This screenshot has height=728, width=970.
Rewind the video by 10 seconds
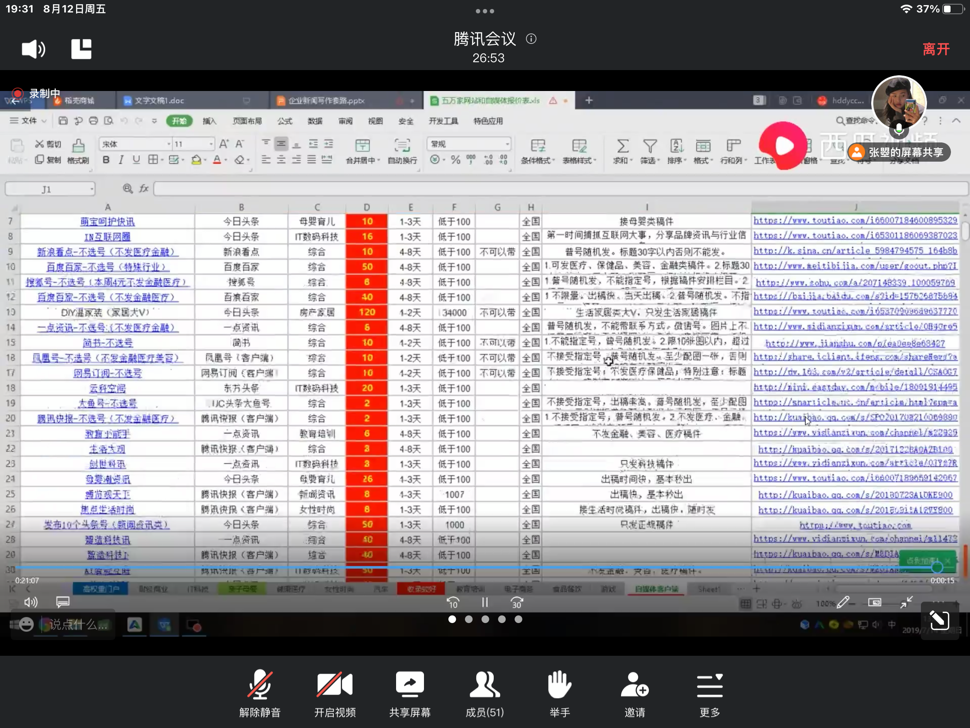click(x=453, y=603)
